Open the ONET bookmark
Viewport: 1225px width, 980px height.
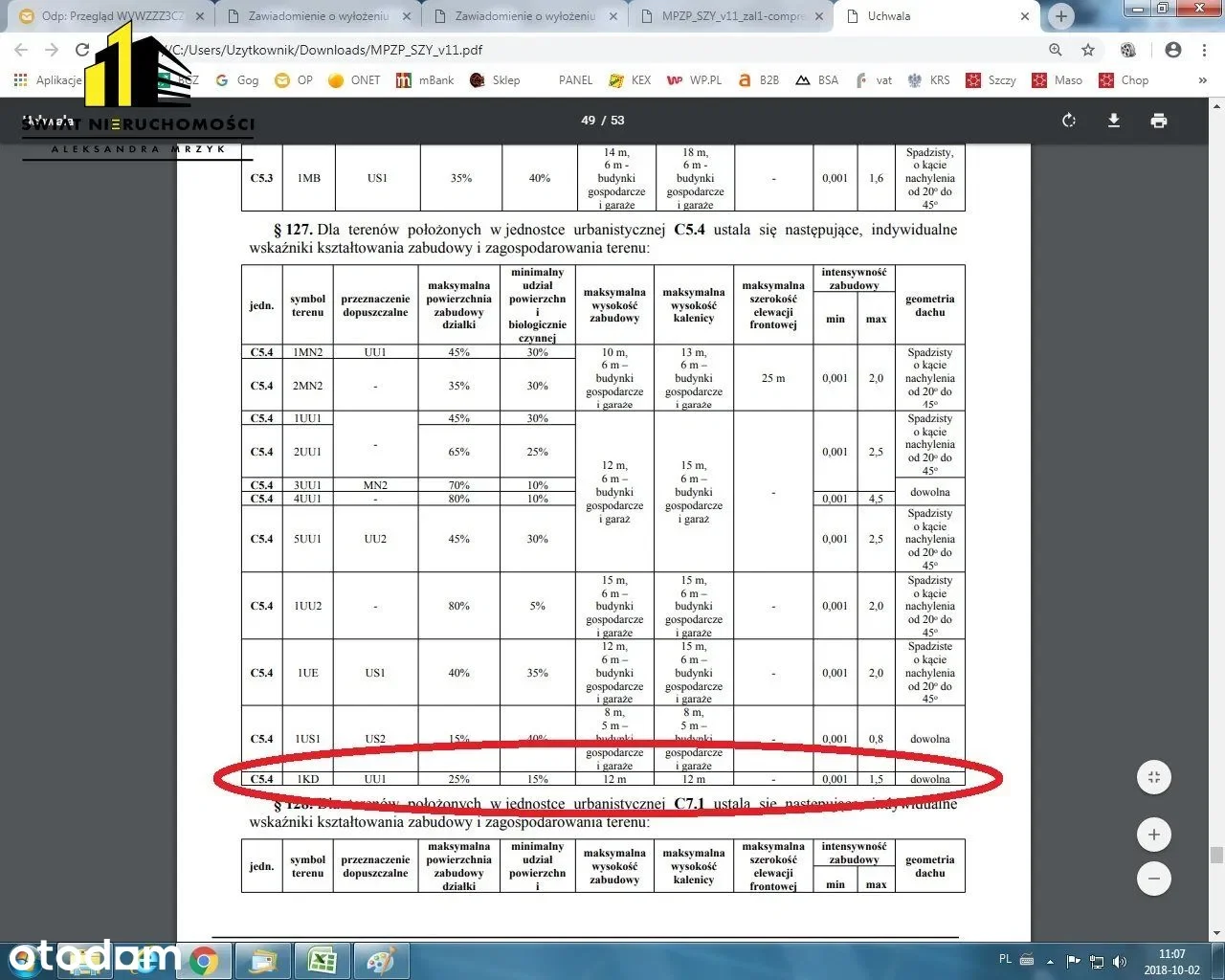354,80
